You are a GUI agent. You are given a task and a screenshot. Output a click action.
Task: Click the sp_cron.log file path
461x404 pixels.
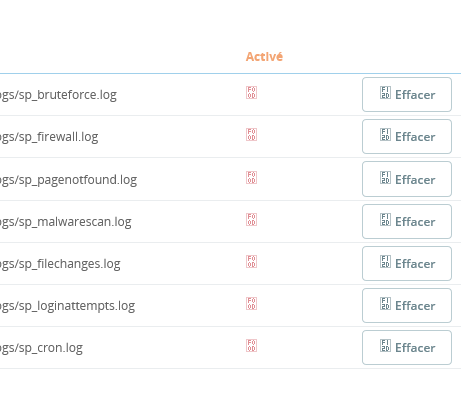click(x=41, y=348)
